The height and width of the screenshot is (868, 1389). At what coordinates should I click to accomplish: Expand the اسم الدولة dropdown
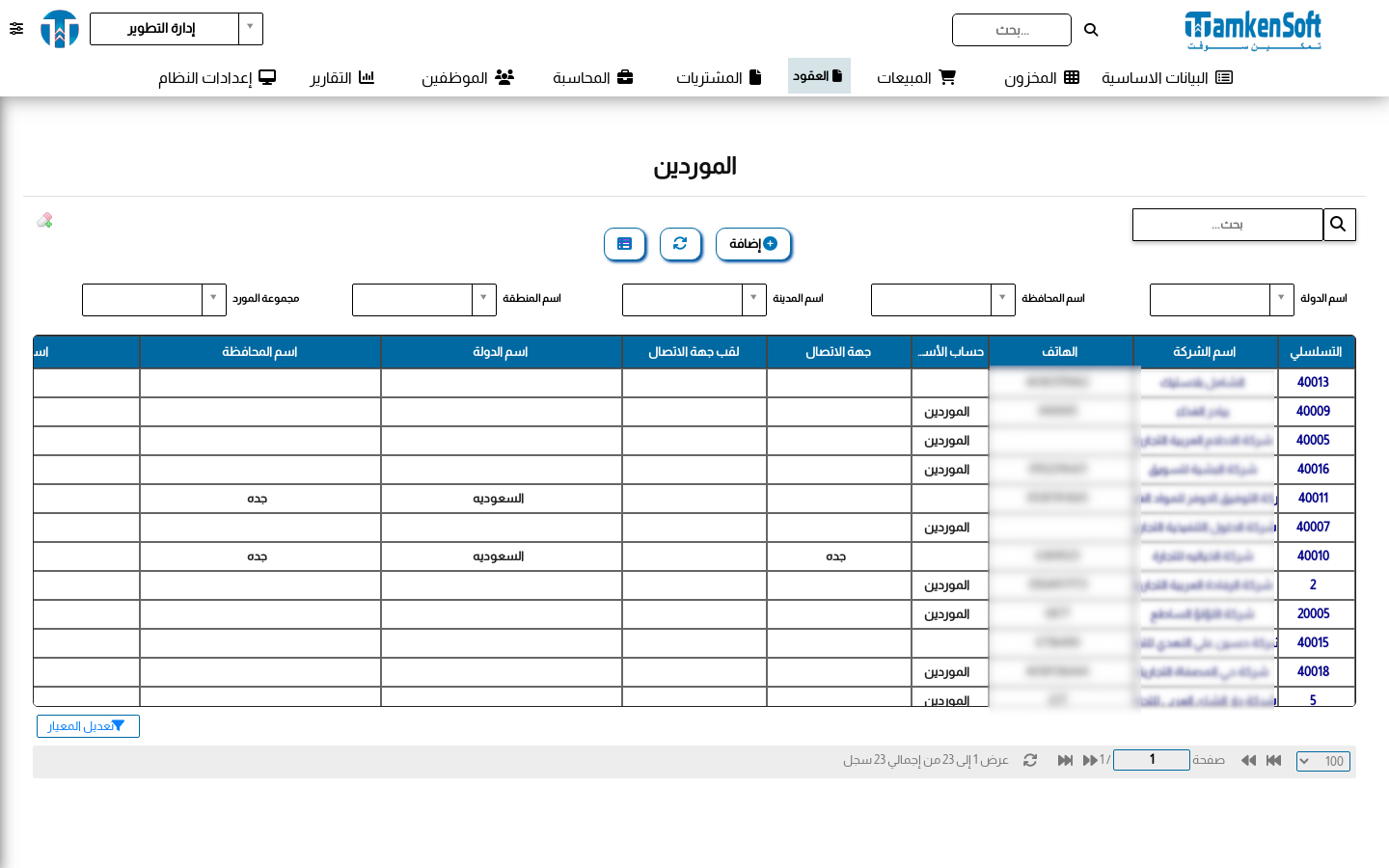pos(1281,299)
